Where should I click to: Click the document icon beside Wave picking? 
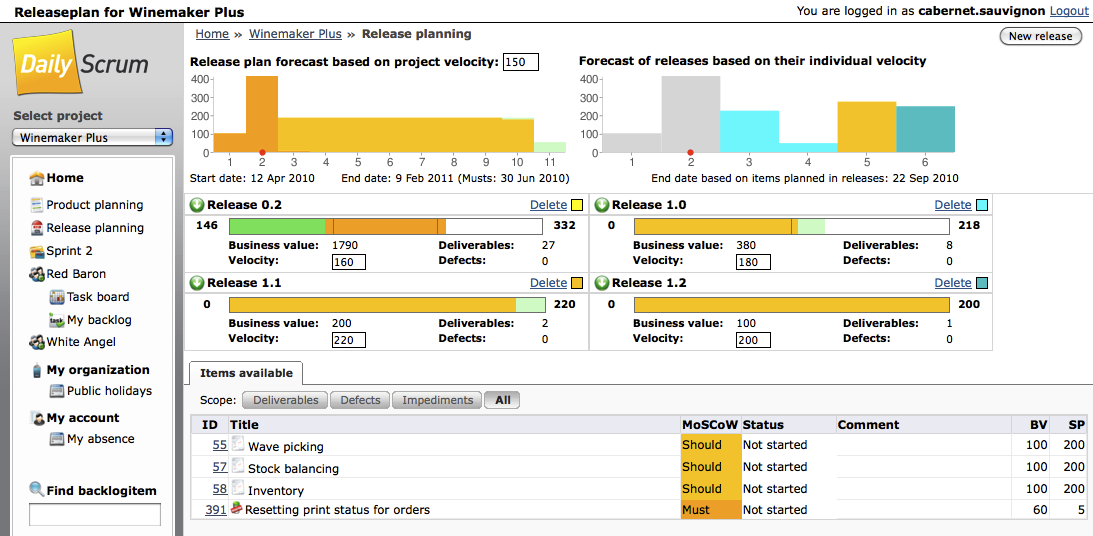(238, 445)
